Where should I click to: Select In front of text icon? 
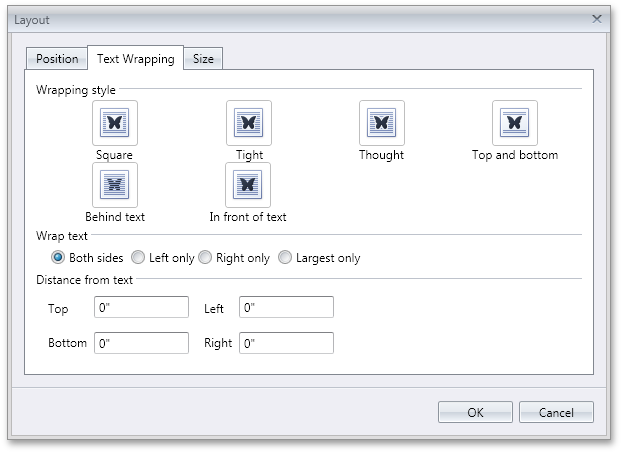tap(248, 185)
